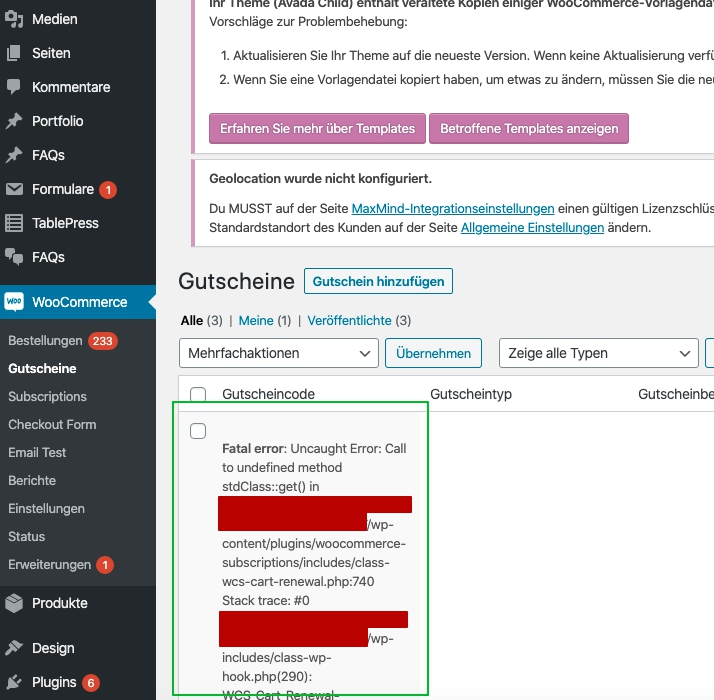Follow the Allgemeine Einstellungen link
The image size is (714, 700).
[532, 228]
